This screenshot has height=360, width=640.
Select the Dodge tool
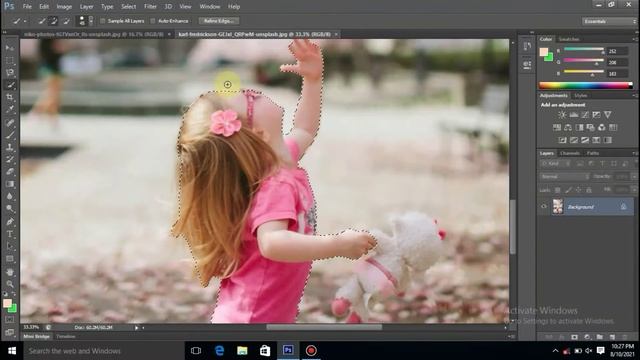tap(10, 209)
